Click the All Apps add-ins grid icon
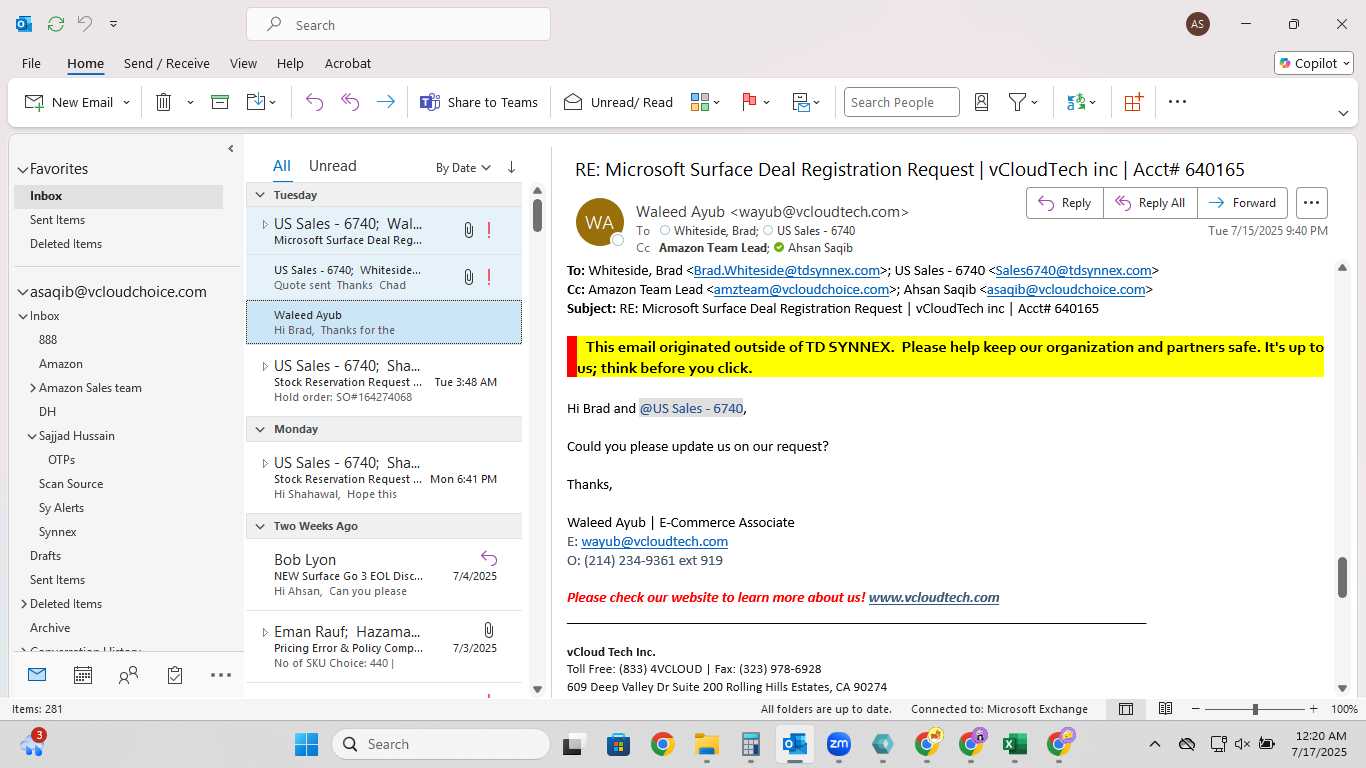The image size is (1366, 768). coord(1133,102)
